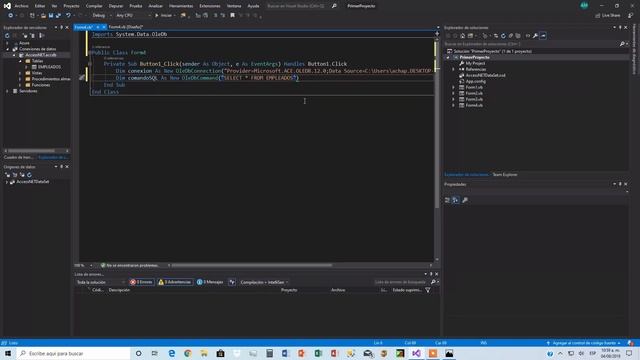Toggle the 0 Errores filter
This screenshot has height=360, width=640.
[x=142, y=282]
